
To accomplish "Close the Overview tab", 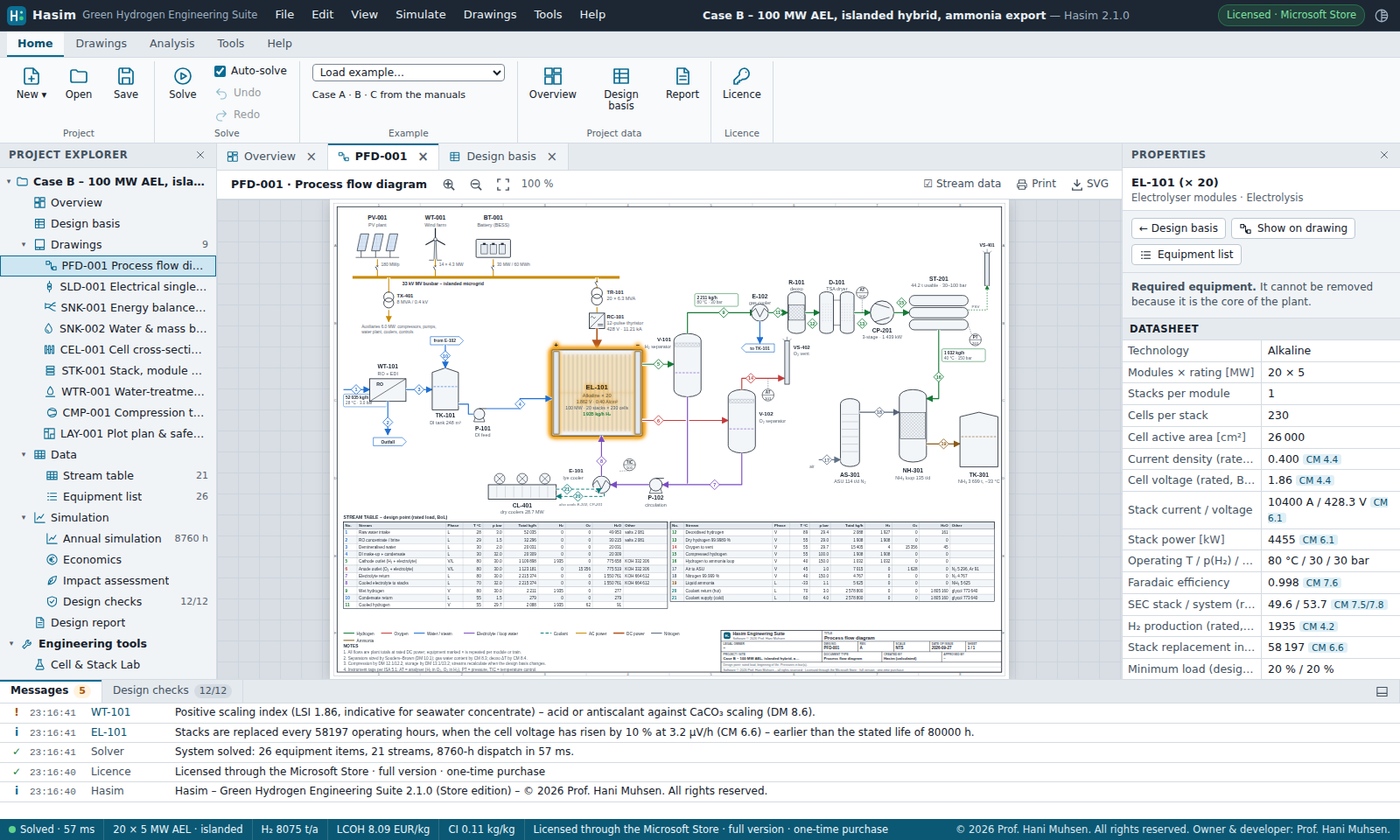I will (311, 157).
